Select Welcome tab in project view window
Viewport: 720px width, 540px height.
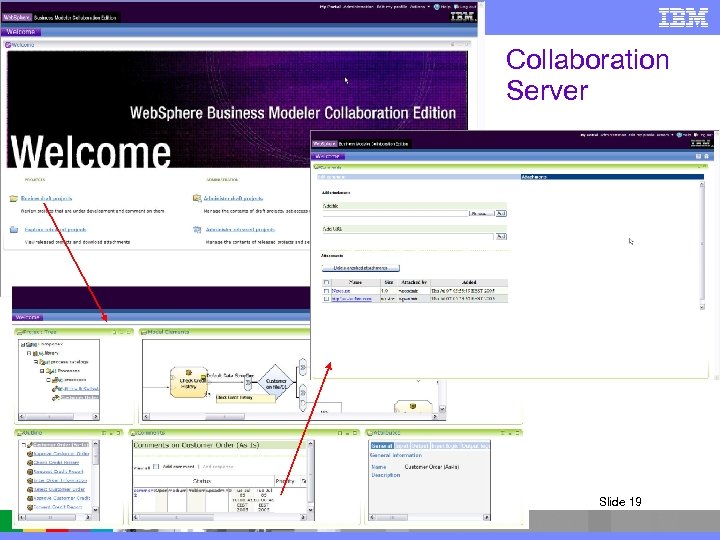pyautogui.click(x=28, y=317)
